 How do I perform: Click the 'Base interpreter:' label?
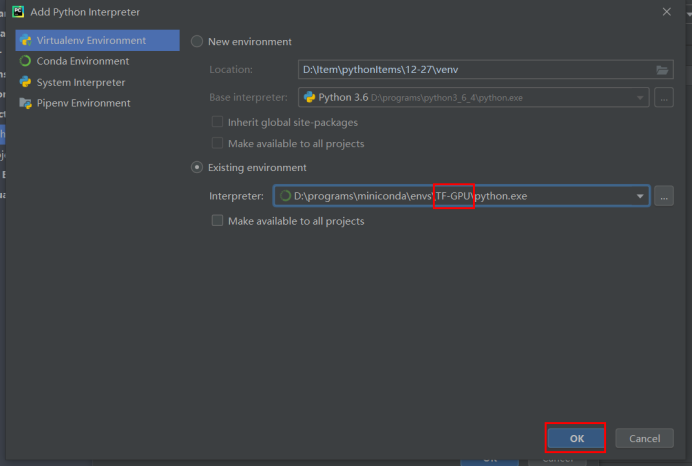tap(248, 97)
